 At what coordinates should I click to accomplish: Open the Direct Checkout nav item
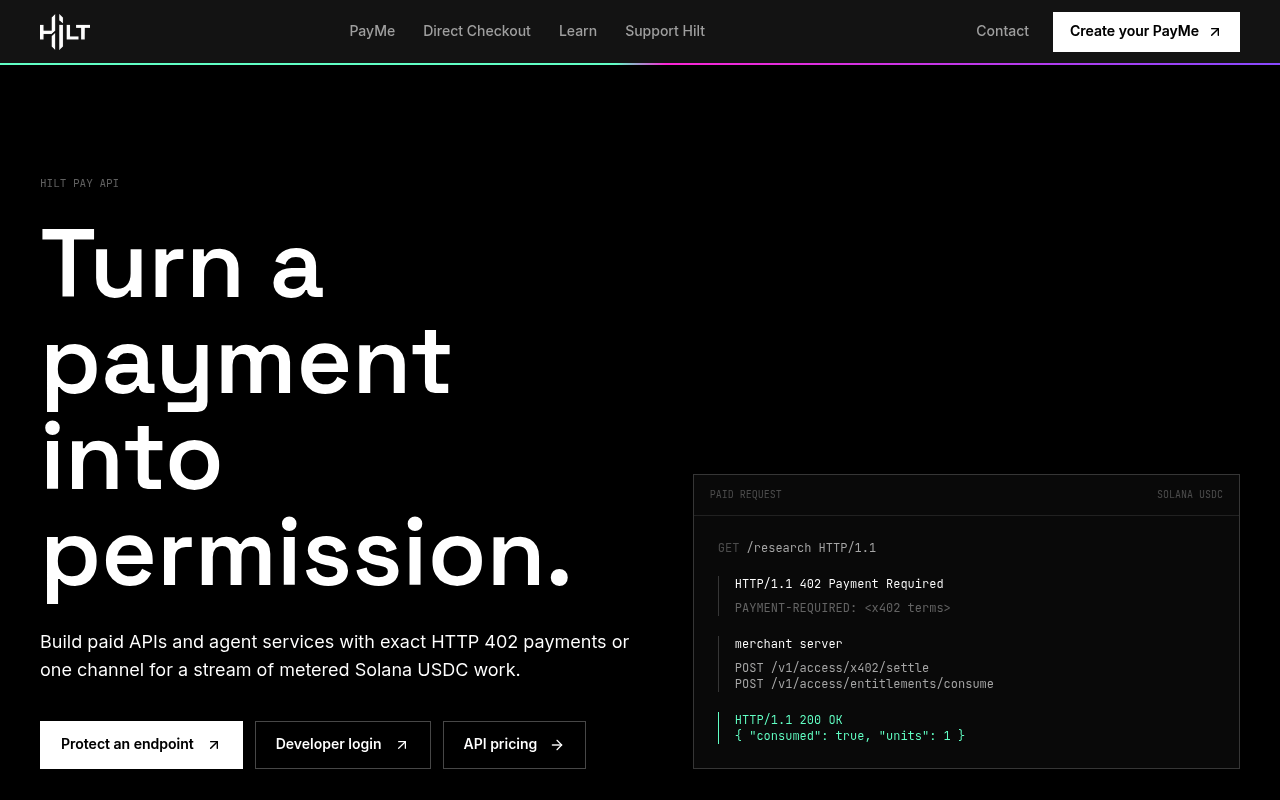point(477,31)
